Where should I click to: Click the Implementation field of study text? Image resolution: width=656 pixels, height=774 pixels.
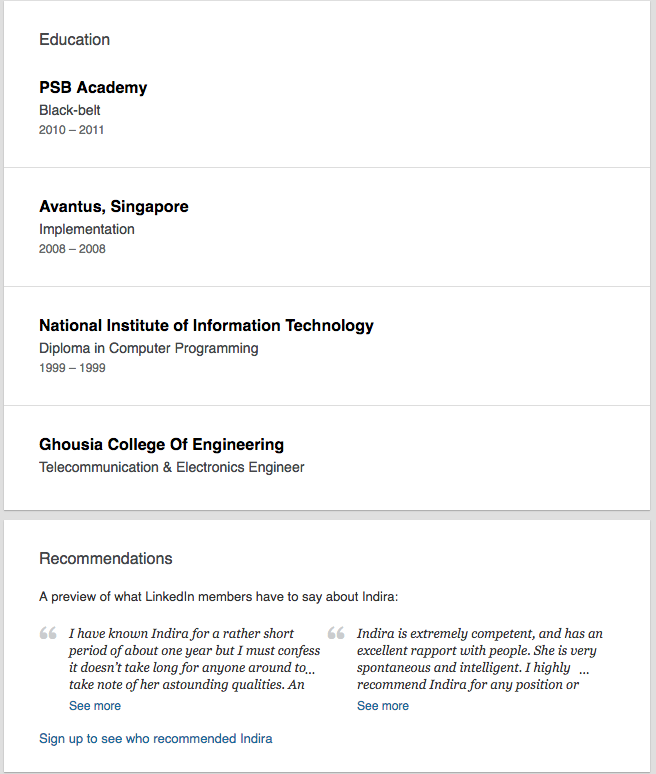tap(87, 230)
